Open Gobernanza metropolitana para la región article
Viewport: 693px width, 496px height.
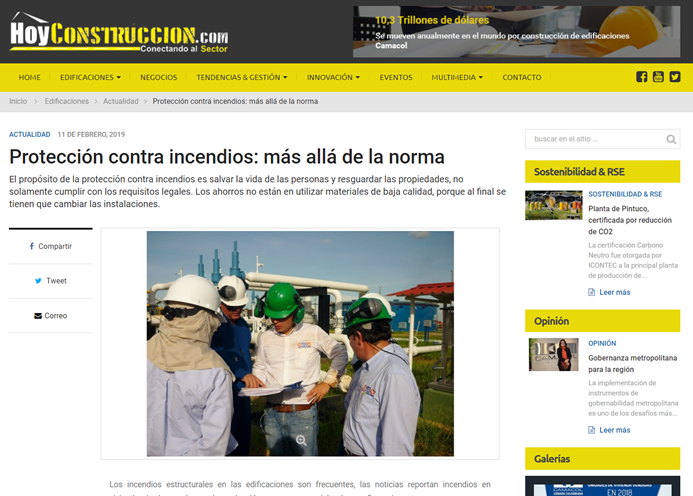click(x=632, y=363)
